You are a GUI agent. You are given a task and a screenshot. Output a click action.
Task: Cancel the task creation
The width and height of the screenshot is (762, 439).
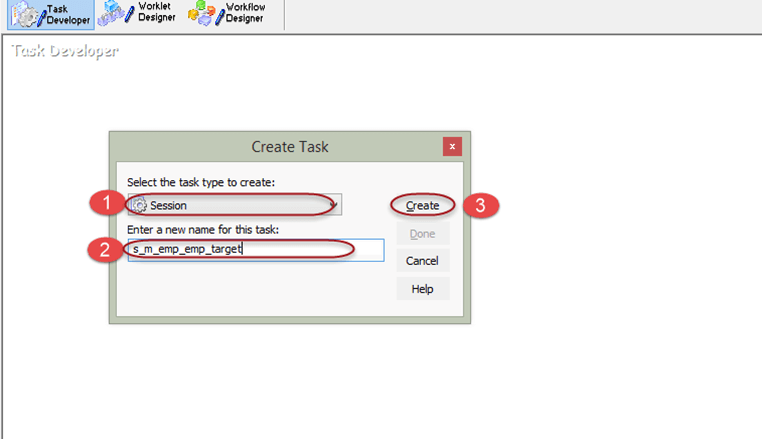tap(422, 261)
